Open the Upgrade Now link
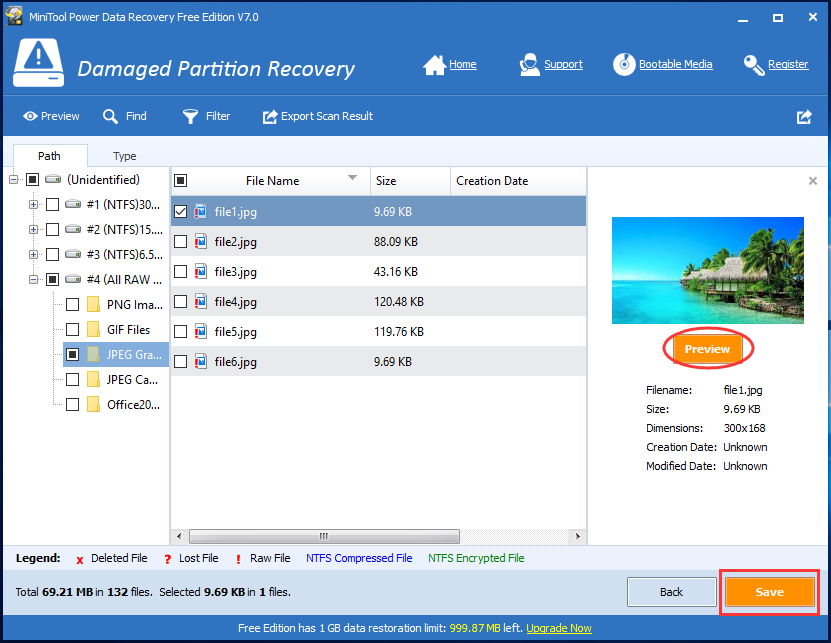This screenshot has width=831, height=643. pyautogui.click(x=559, y=628)
